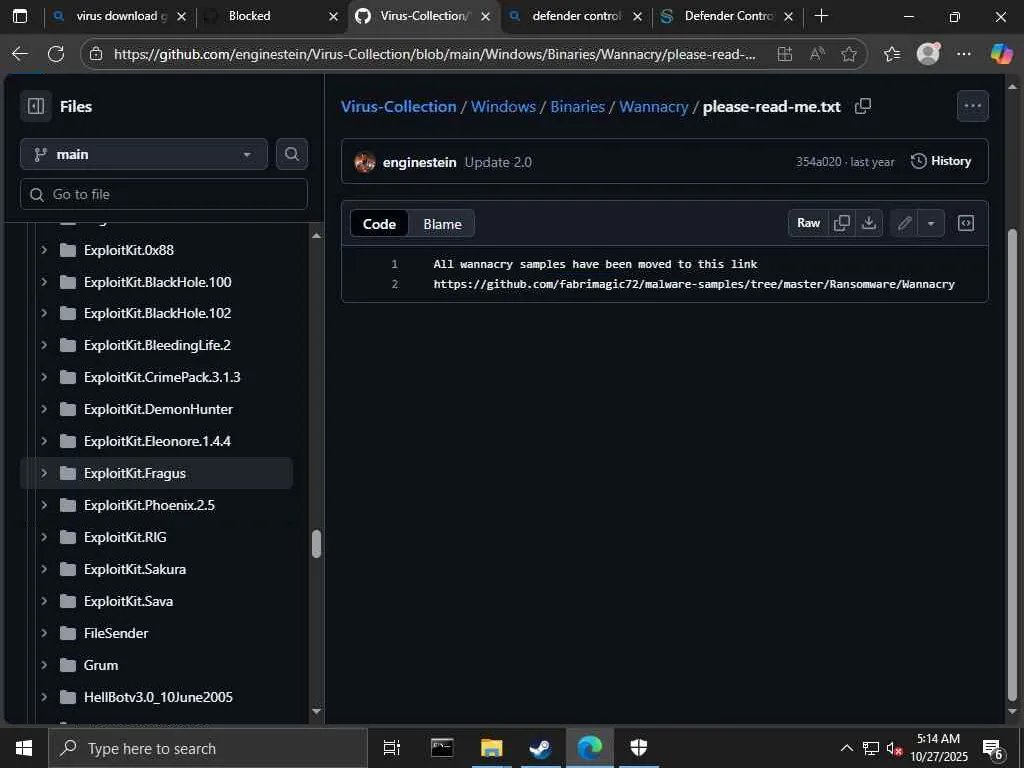Click the browser address bar URL
Viewport: 1024px width, 768px height.
434,54
